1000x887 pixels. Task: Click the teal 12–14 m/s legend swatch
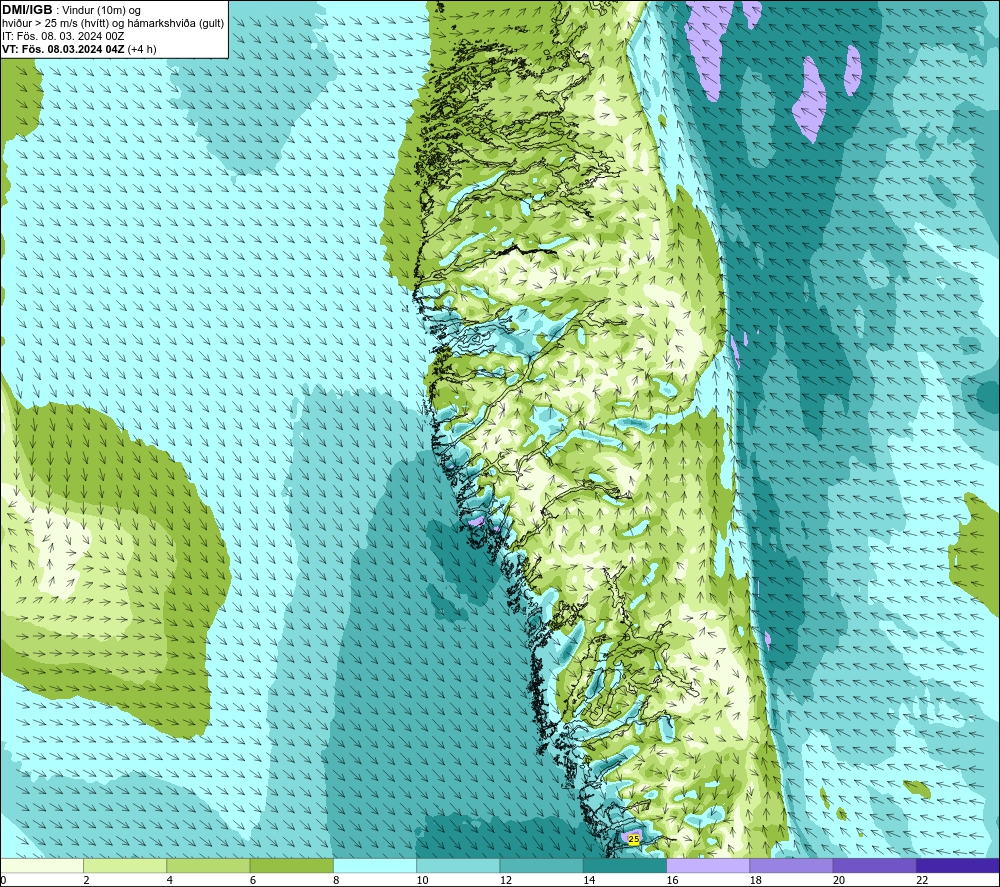coord(541,865)
